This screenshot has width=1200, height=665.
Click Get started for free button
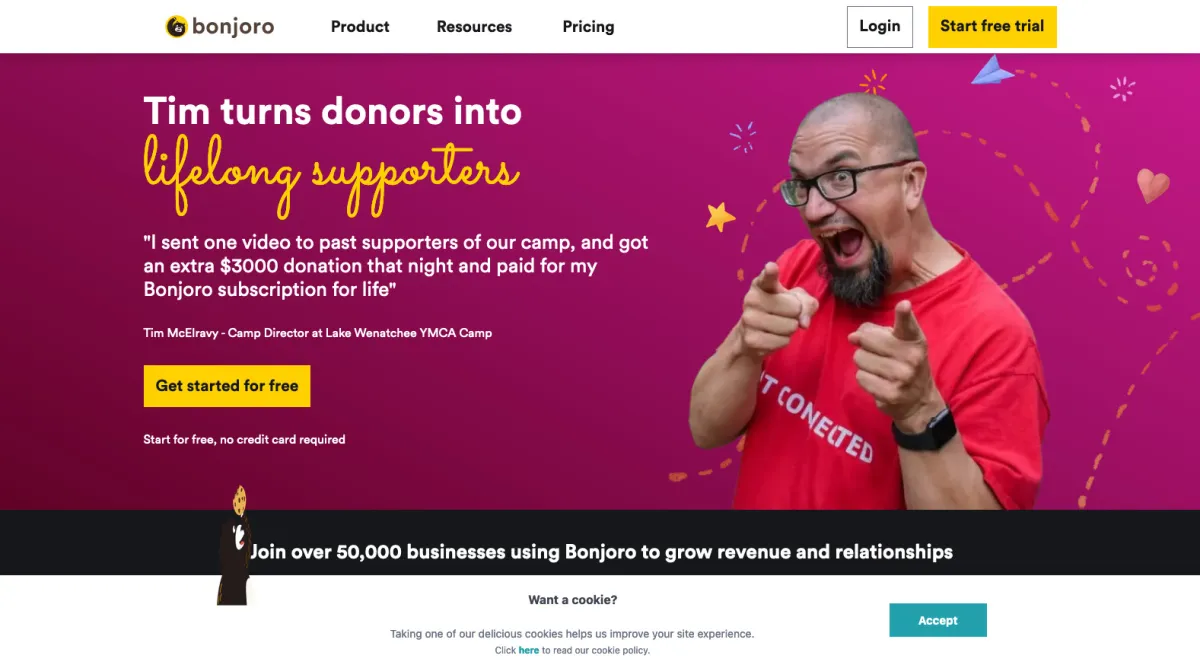pyautogui.click(x=227, y=386)
